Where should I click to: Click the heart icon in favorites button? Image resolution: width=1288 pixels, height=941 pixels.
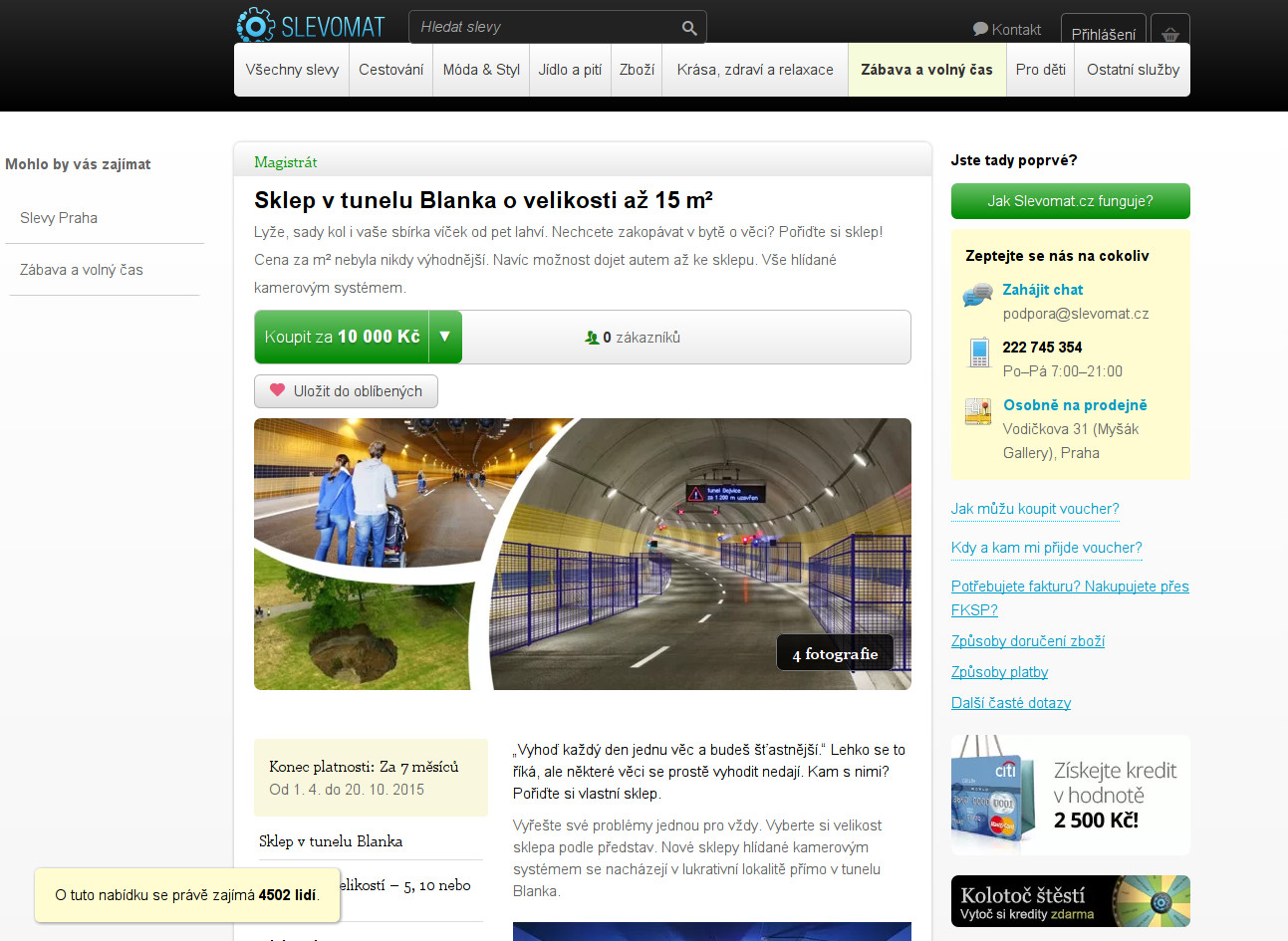(x=277, y=390)
